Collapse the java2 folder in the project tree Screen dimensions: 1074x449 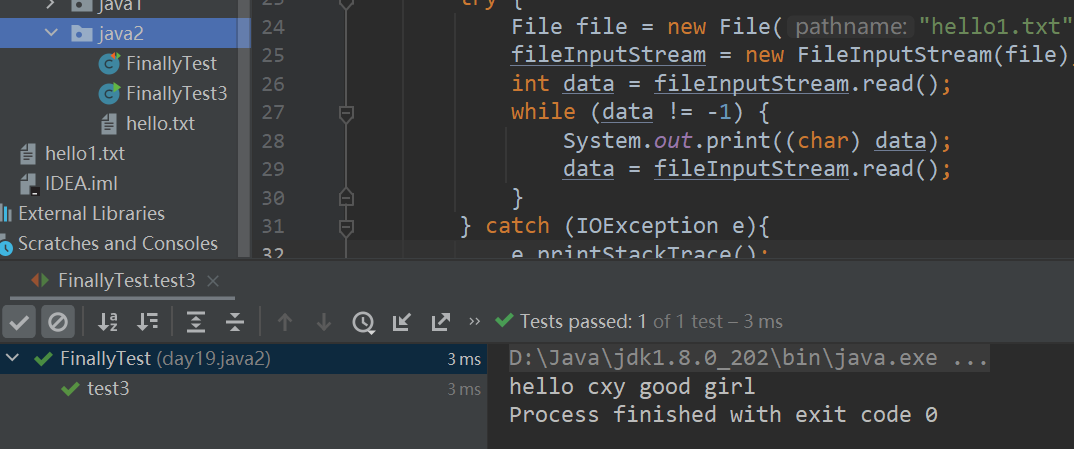pos(51,33)
